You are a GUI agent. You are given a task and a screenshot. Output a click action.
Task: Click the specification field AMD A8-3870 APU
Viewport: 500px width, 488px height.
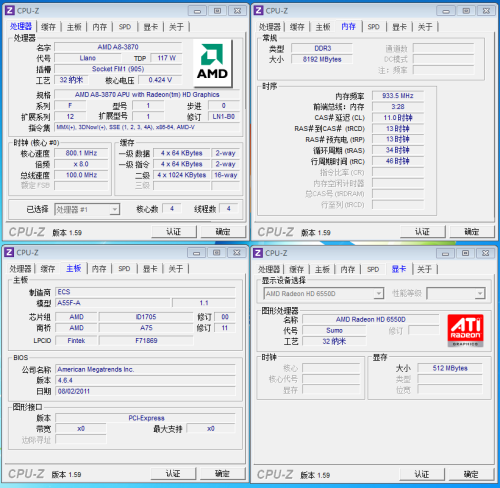(147, 95)
